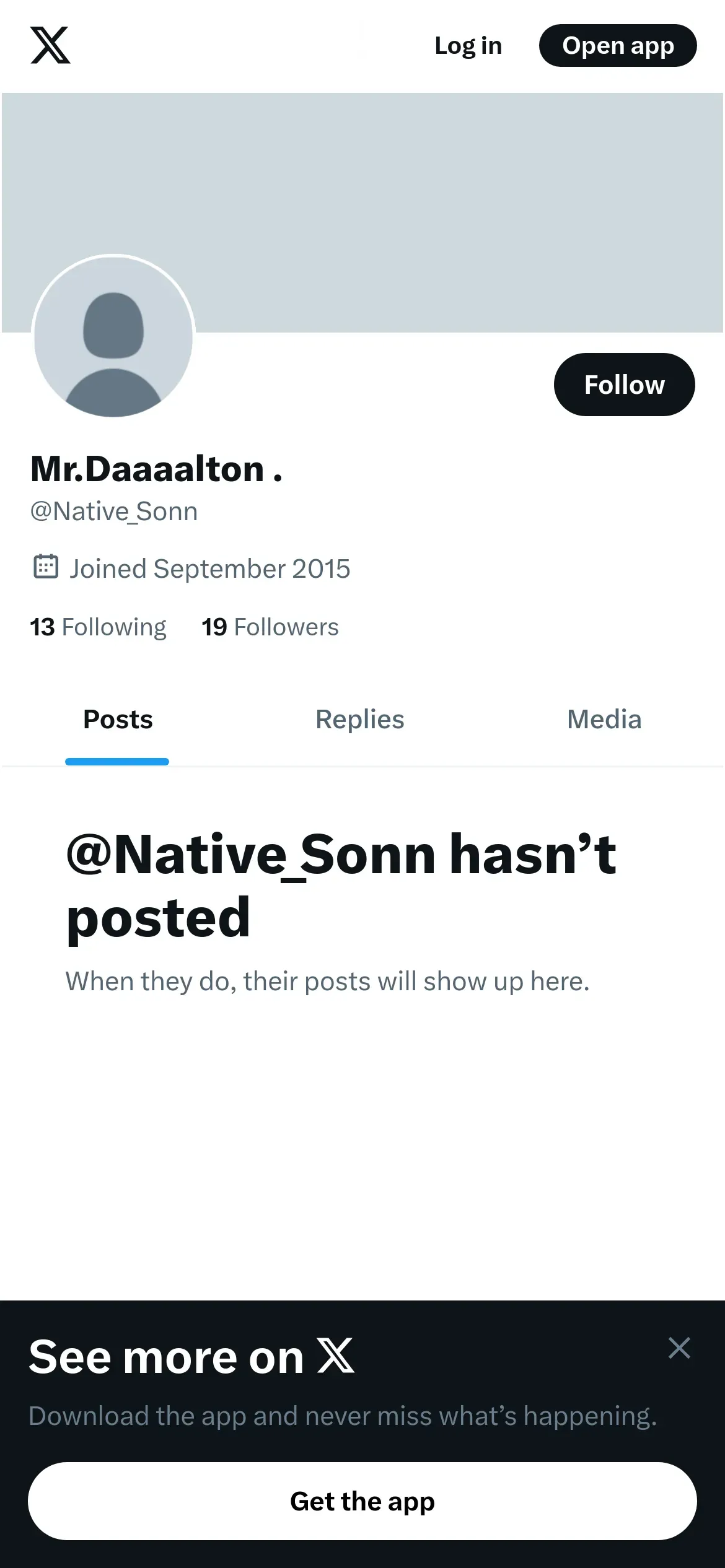Follow Mr.Daaaalton's account
The width and height of the screenshot is (725, 1568).
pyautogui.click(x=624, y=385)
